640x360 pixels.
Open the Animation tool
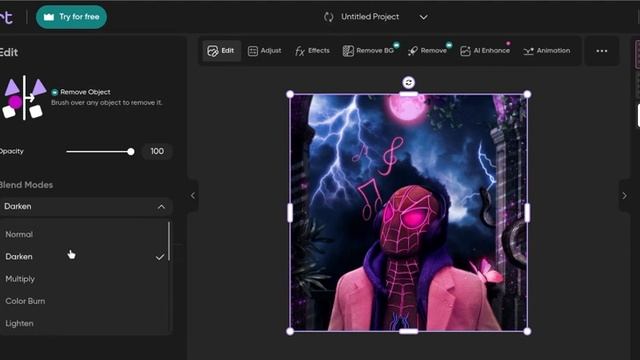click(547, 51)
